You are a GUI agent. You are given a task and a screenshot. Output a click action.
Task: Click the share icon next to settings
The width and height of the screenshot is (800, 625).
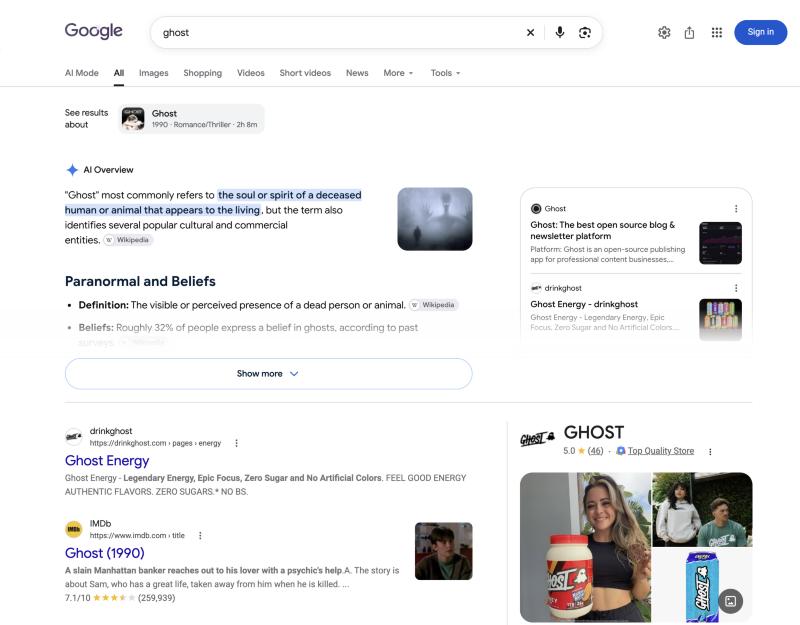689,33
